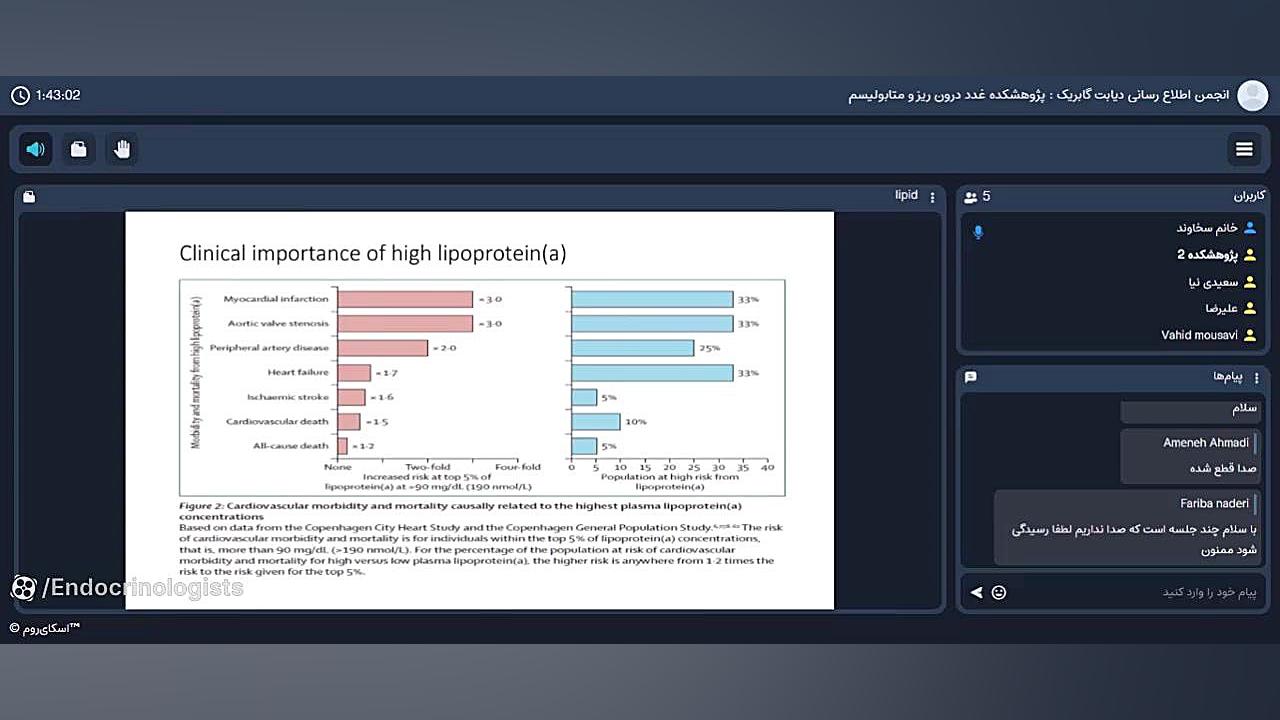This screenshot has width=1280, height=720.
Task: Open the shared files briefcase icon
Action: click(79, 149)
